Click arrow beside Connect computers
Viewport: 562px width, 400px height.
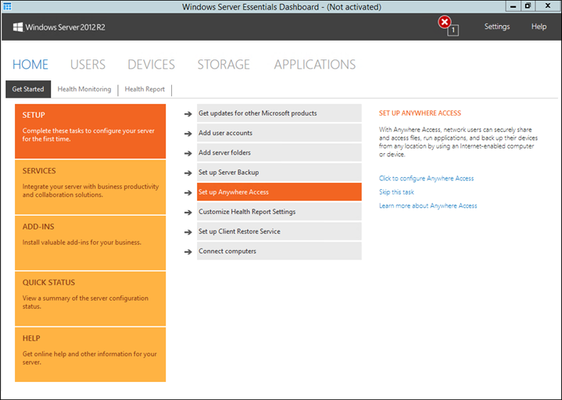[x=188, y=252]
